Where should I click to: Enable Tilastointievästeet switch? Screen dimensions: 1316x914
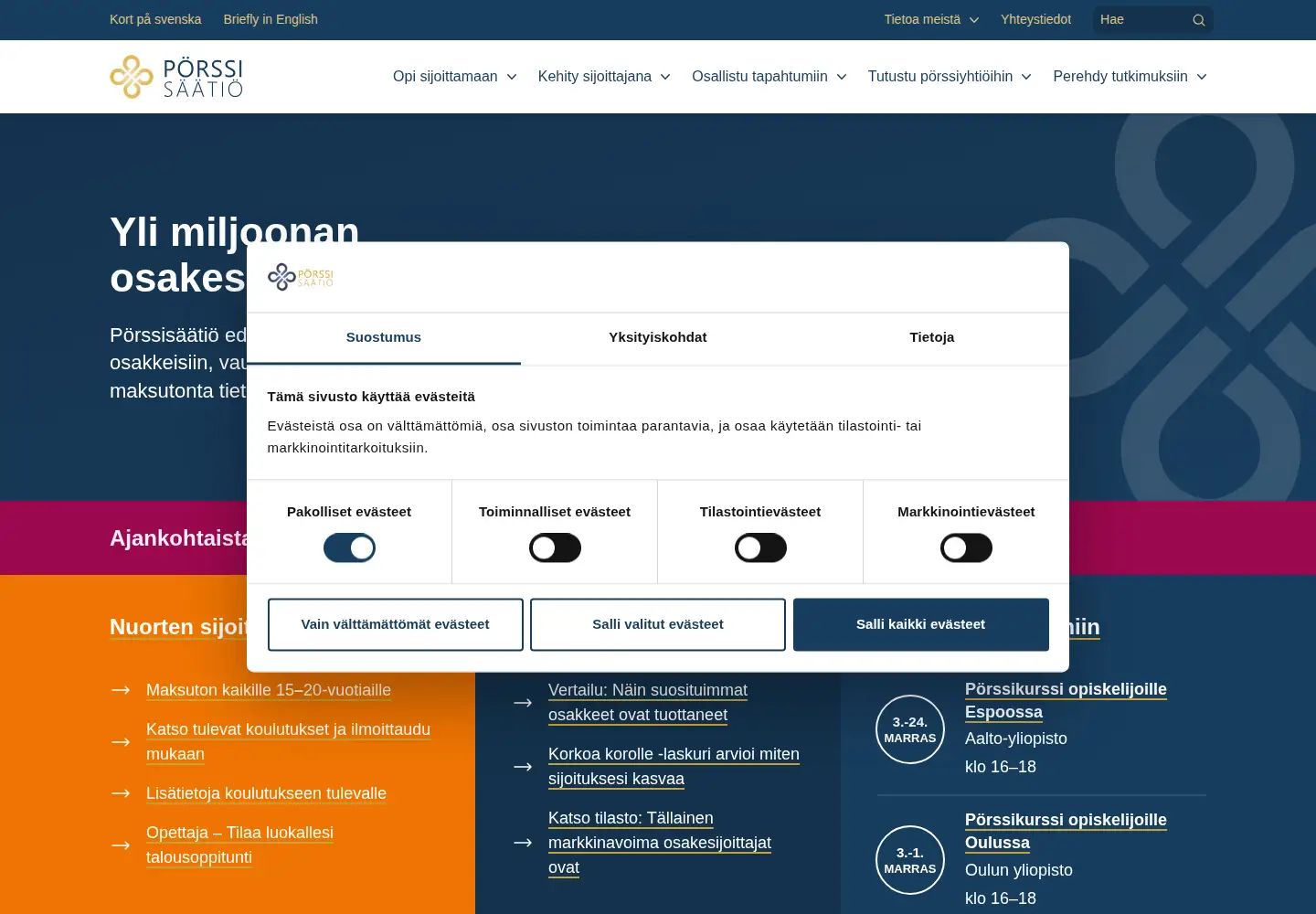[x=760, y=548]
